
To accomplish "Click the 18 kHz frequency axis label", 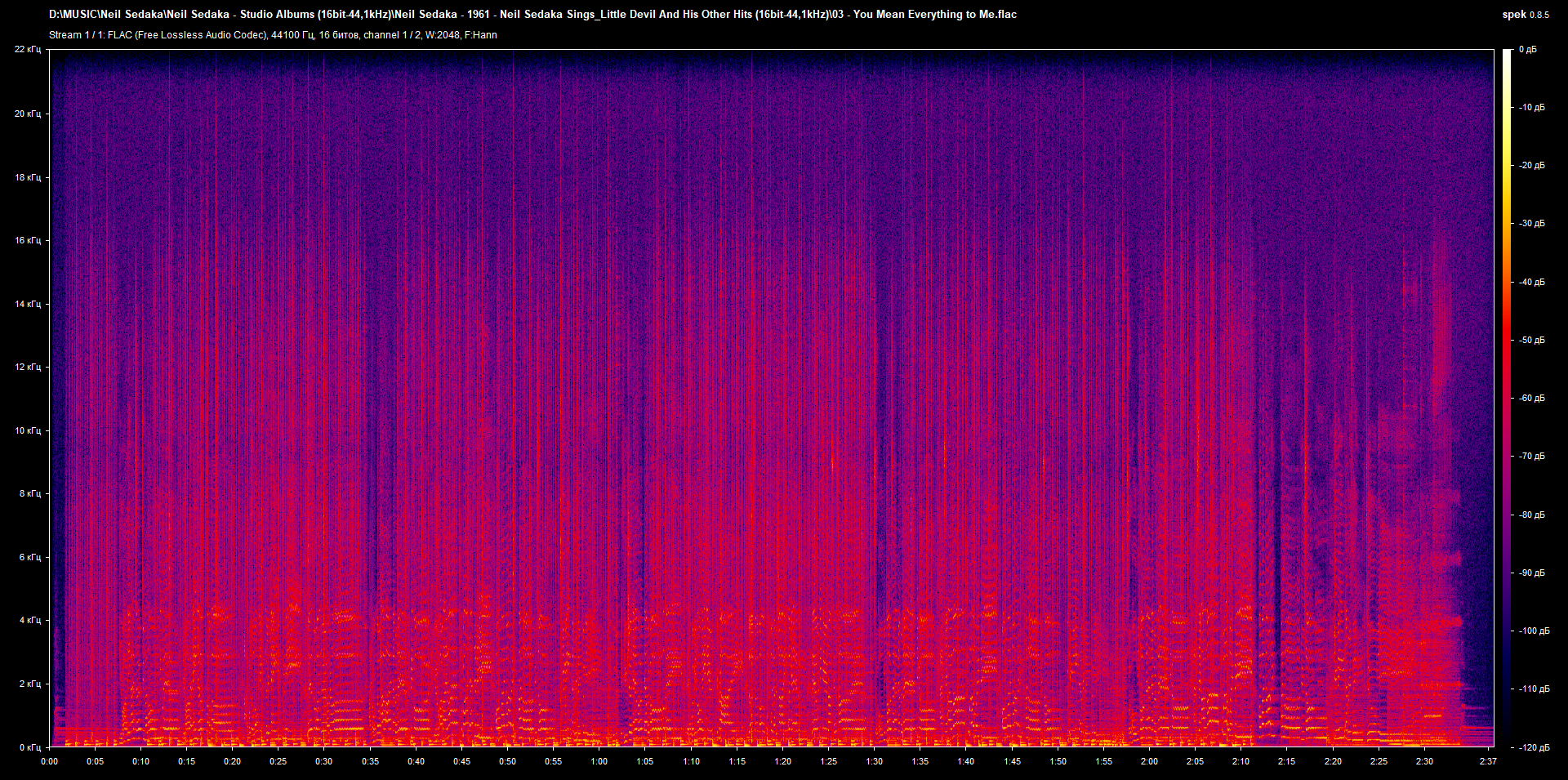I will coord(28,177).
